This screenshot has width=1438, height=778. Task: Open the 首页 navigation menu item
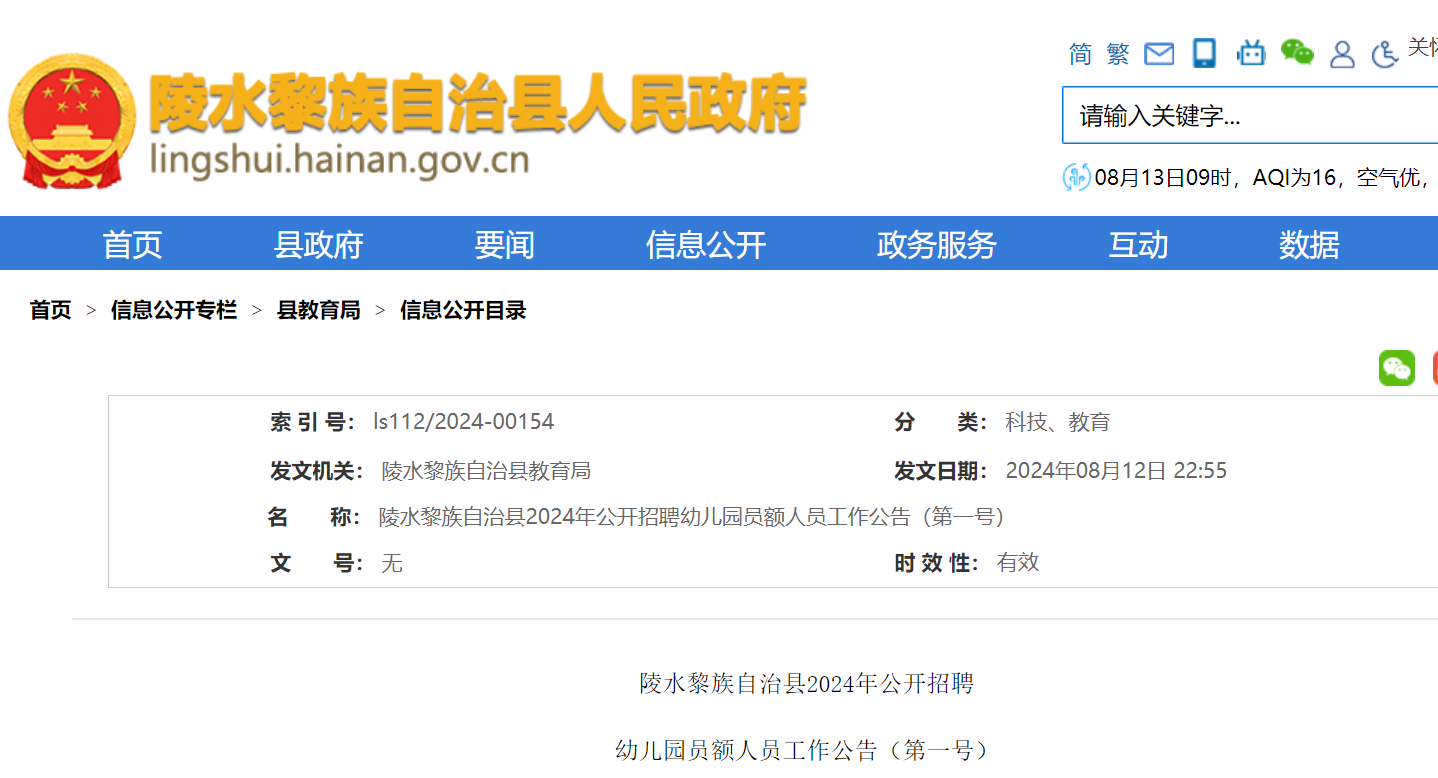(x=132, y=244)
